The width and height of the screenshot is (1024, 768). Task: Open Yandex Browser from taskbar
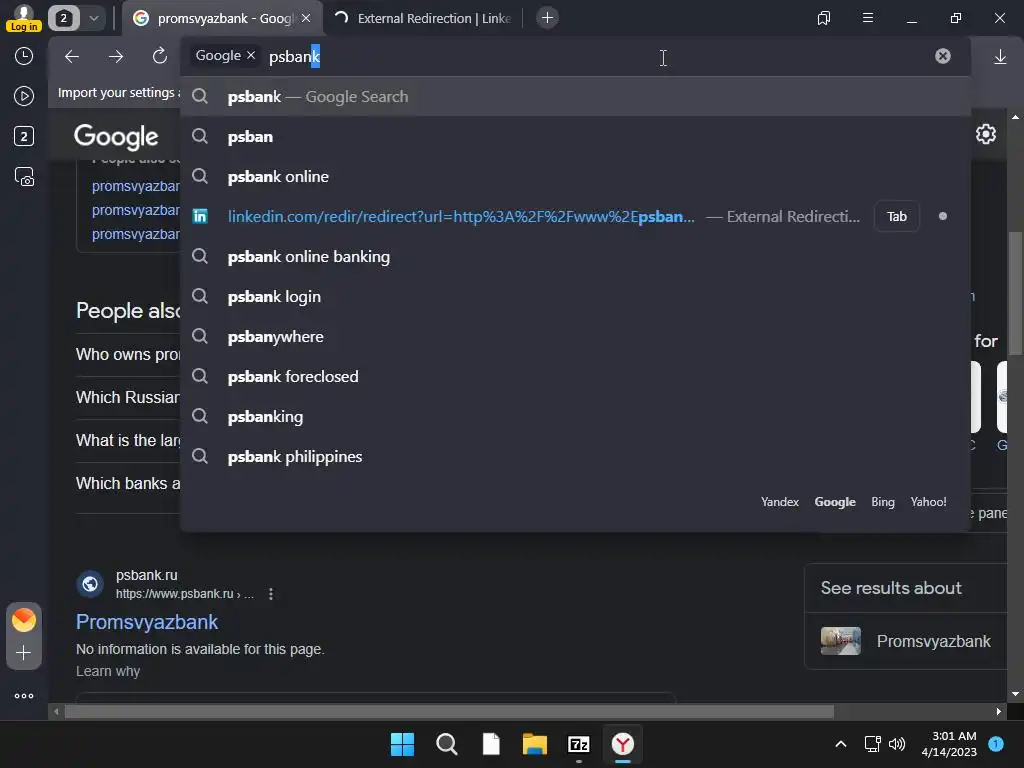(x=622, y=744)
